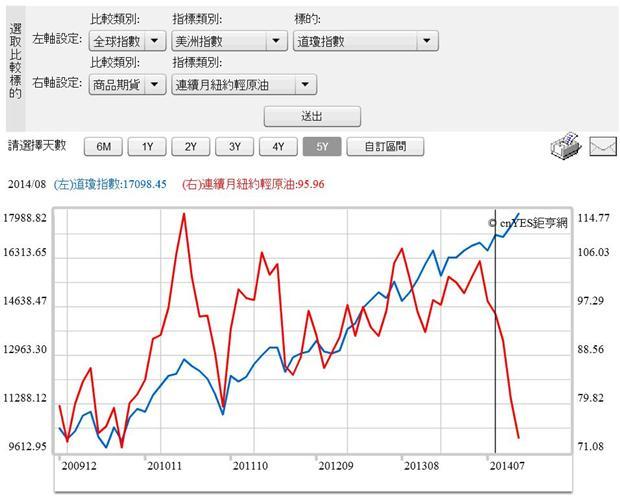
Task: Click the 左軸設定 label
Action: click(57, 39)
